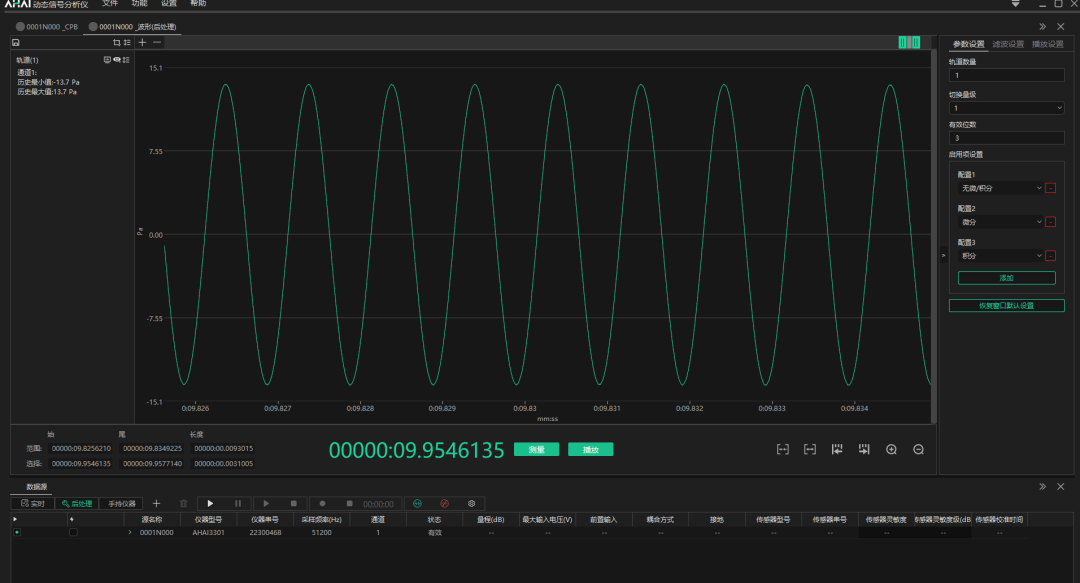1080x583 pixels.
Task: Delete the data source with the trash icon
Action: [183, 504]
